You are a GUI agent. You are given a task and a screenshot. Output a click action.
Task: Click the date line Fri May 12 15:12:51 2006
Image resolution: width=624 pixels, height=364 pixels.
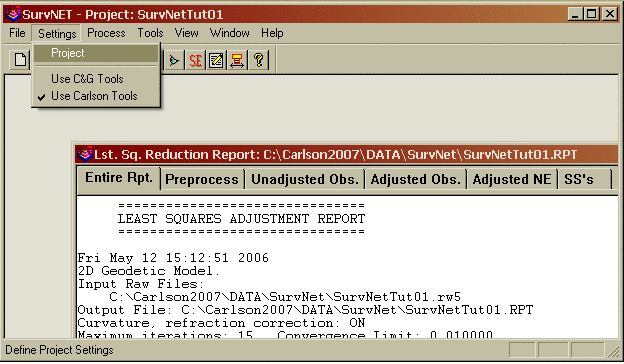[x=173, y=258]
